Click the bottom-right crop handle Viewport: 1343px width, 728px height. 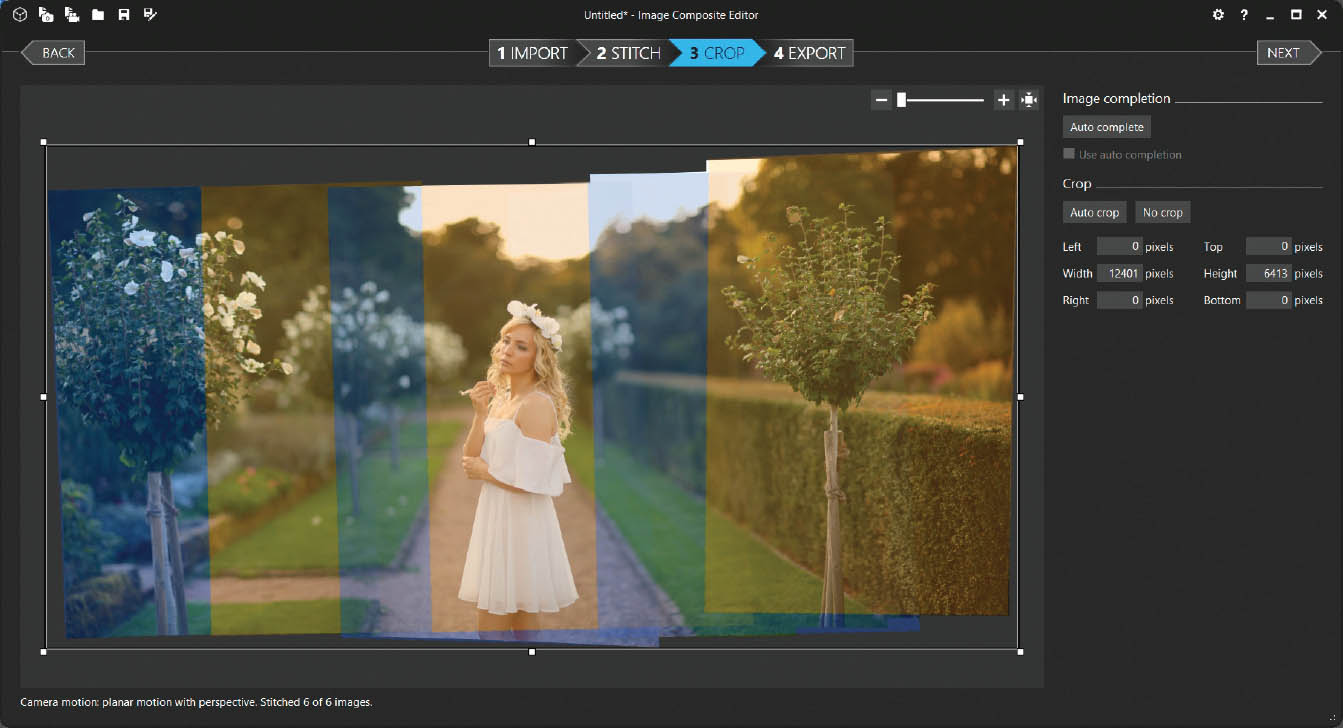pyautogui.click(x=1020, y=652)
